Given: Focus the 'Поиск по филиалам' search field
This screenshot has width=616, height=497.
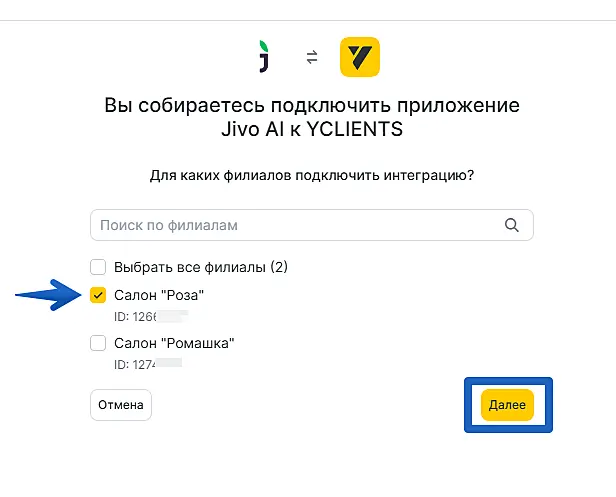Looking at the screenshot, I should pyautogui.click(x=295, y=225).
